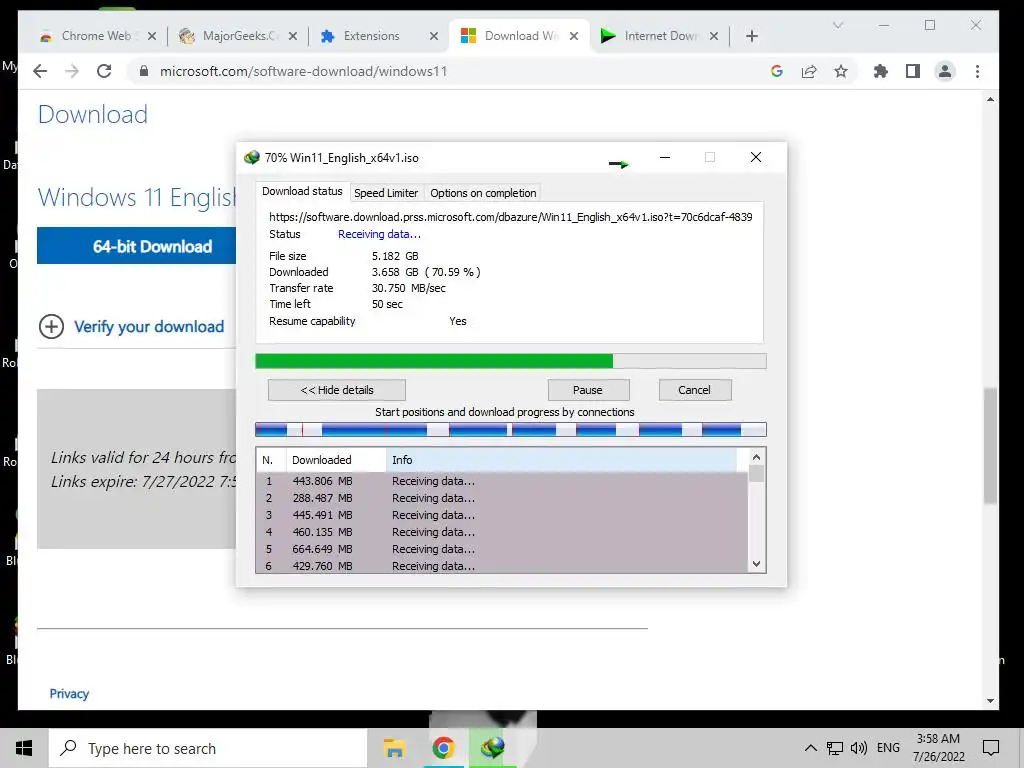Viewport: 1024px width, 768px height.
Task: Click the green download progress bar
Action: 511,361
